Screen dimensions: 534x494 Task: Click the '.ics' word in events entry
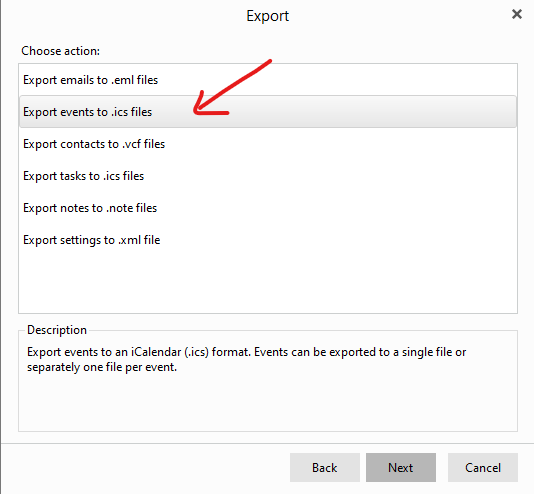click(119, 112)
